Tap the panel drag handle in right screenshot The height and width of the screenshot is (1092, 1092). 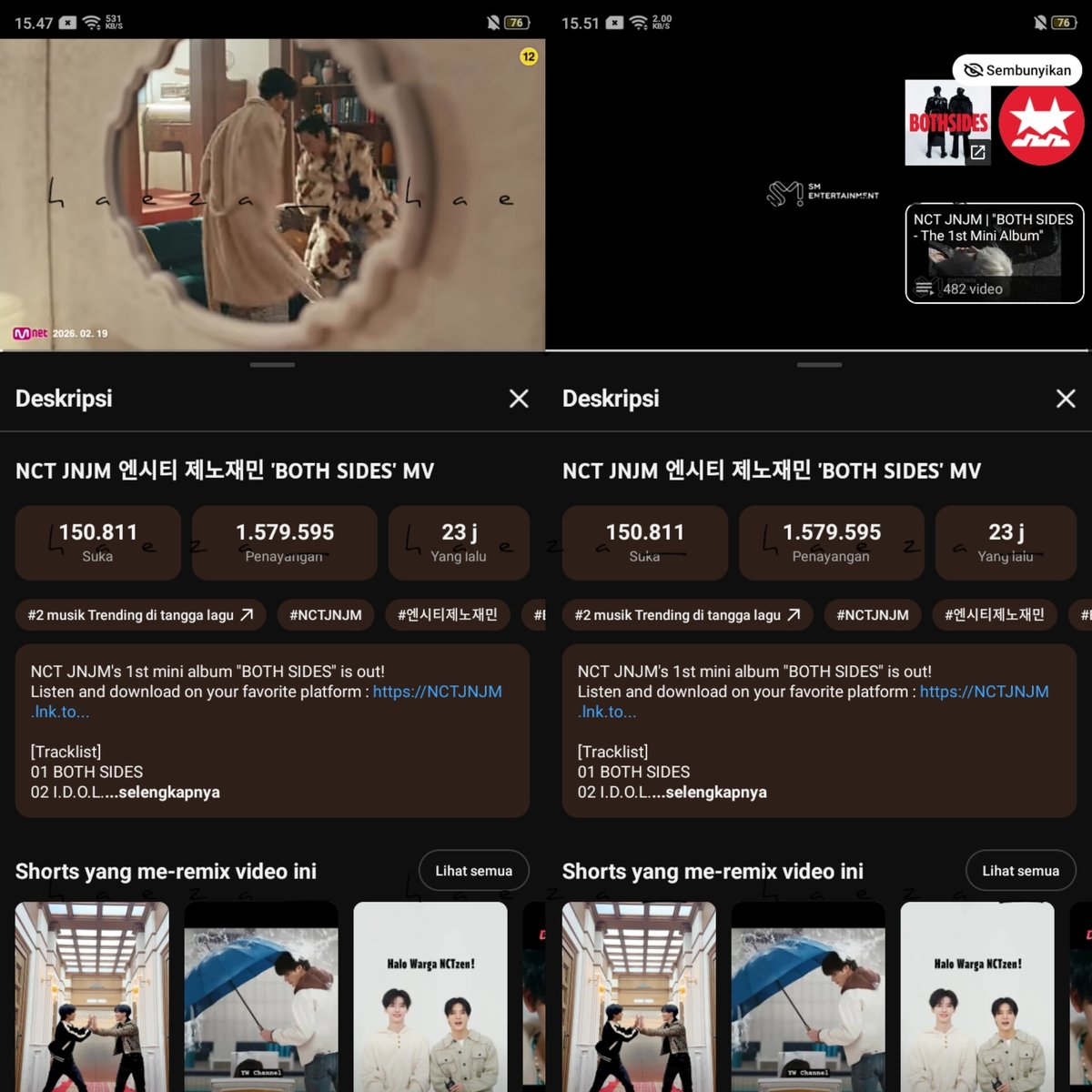pyautogui.click(x=819, y=365)
